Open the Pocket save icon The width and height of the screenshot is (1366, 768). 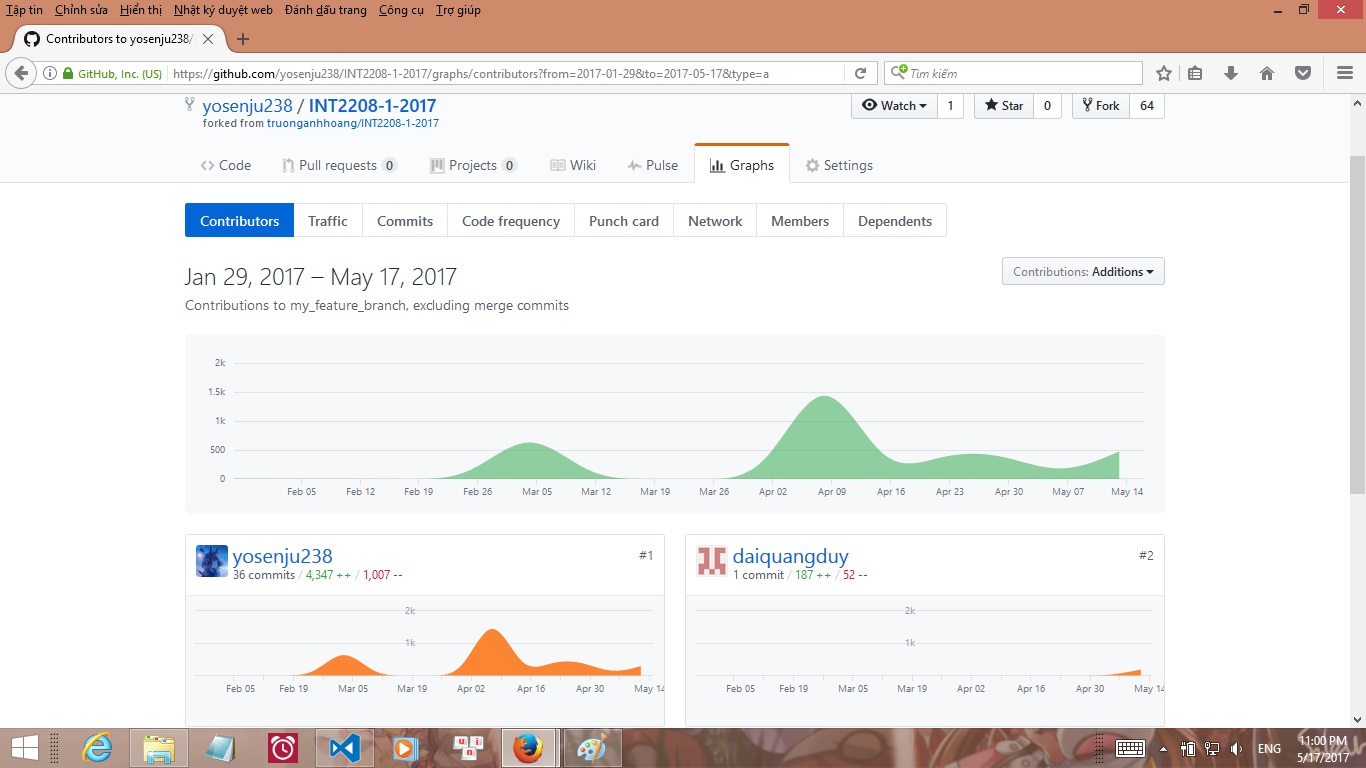pos(1303,73)
